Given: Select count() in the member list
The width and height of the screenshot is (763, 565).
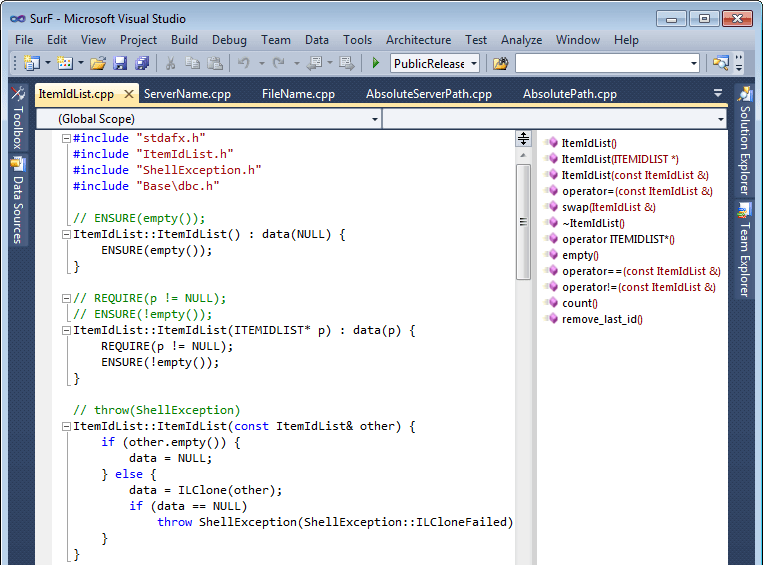Looking at the screenshot, I should [580, 303].
